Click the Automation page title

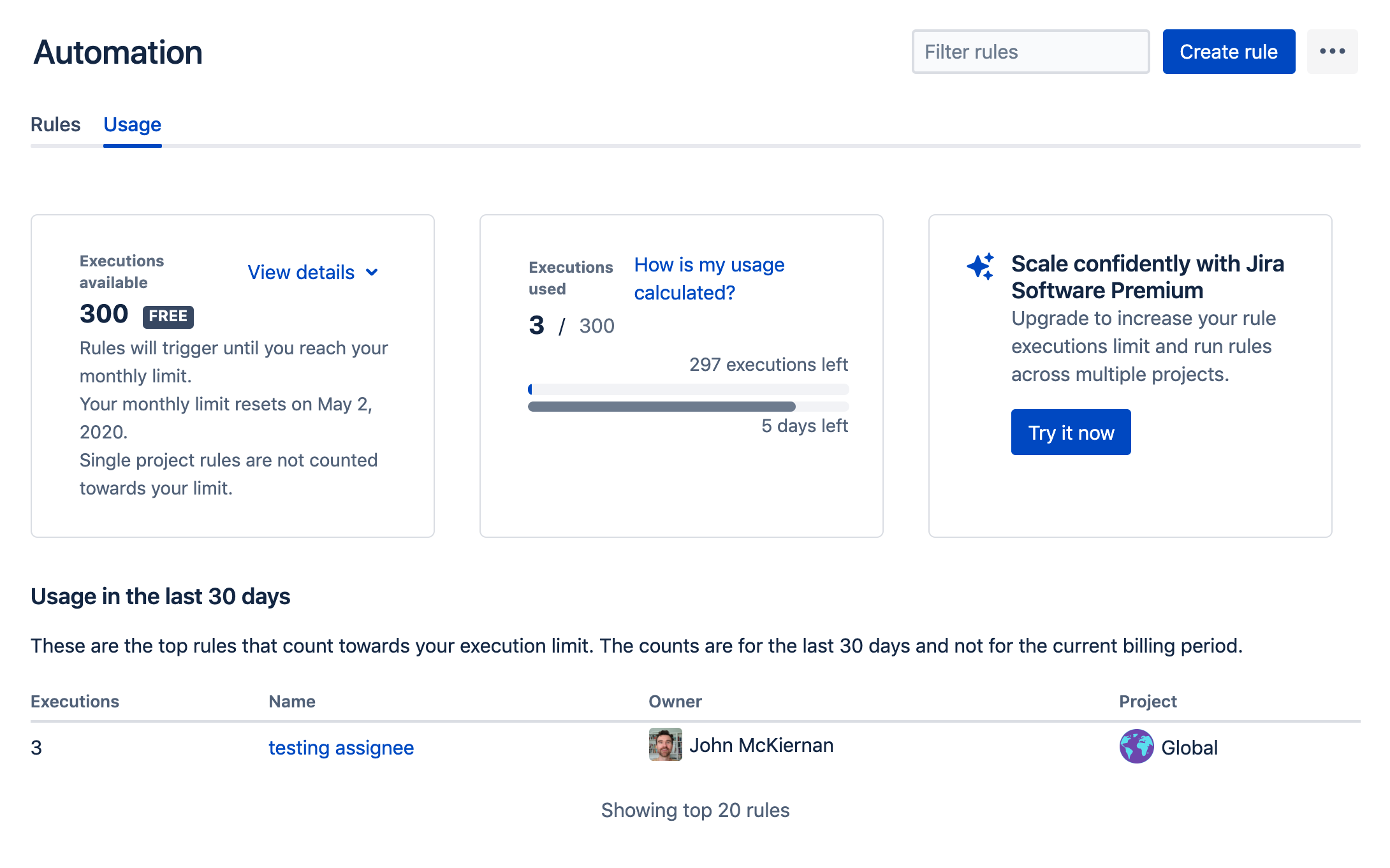coord(118,52)
